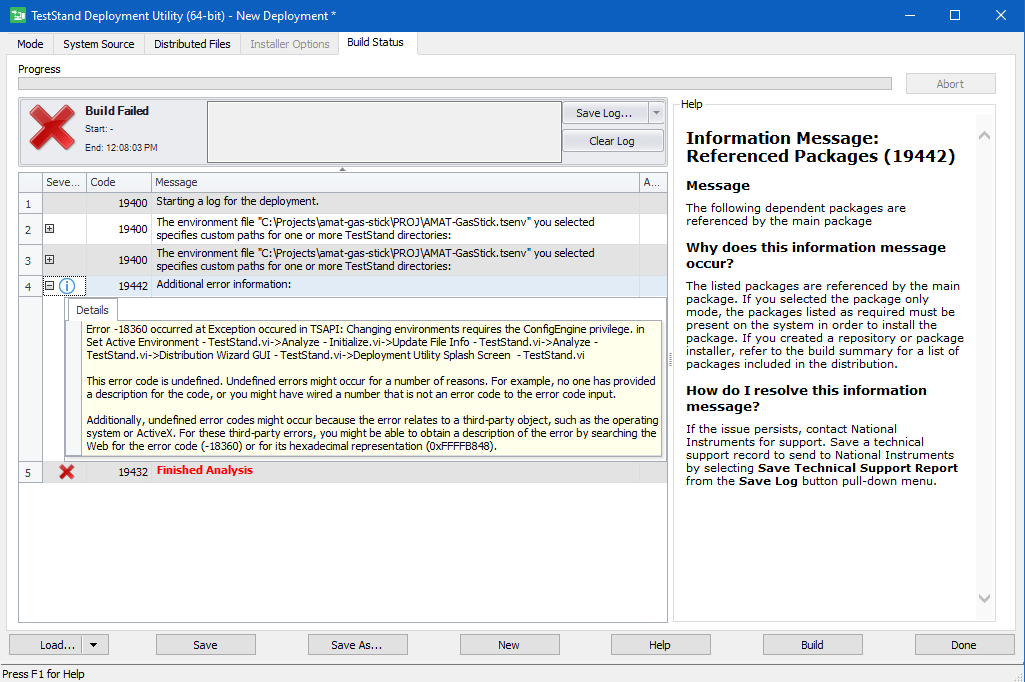The image size is (1025, 682).
Task: Click 'End: 12:08:03 PM' timestamp
Action: tap(121, 148)
